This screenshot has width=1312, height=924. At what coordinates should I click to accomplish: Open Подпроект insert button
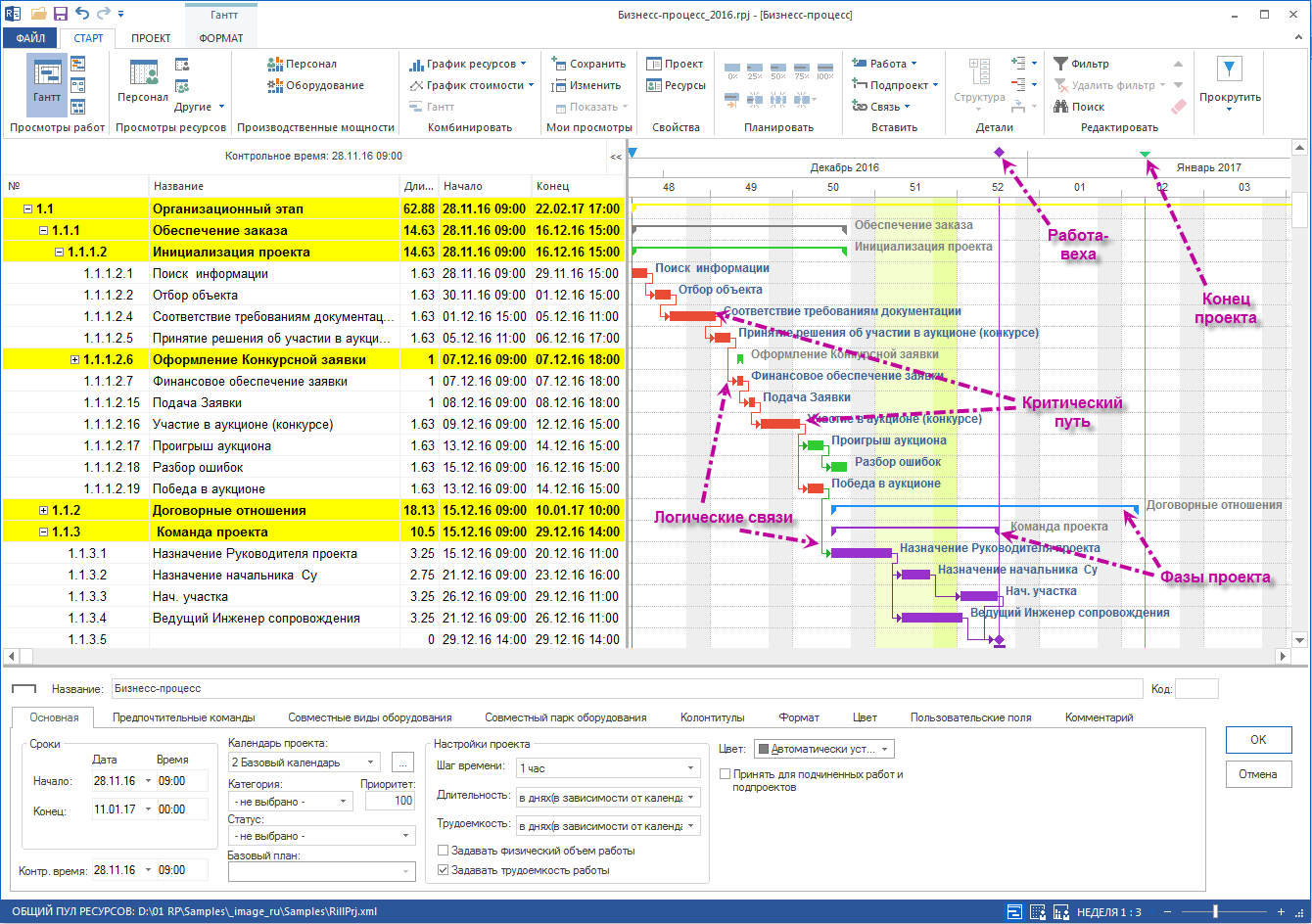tap(895, 85)
